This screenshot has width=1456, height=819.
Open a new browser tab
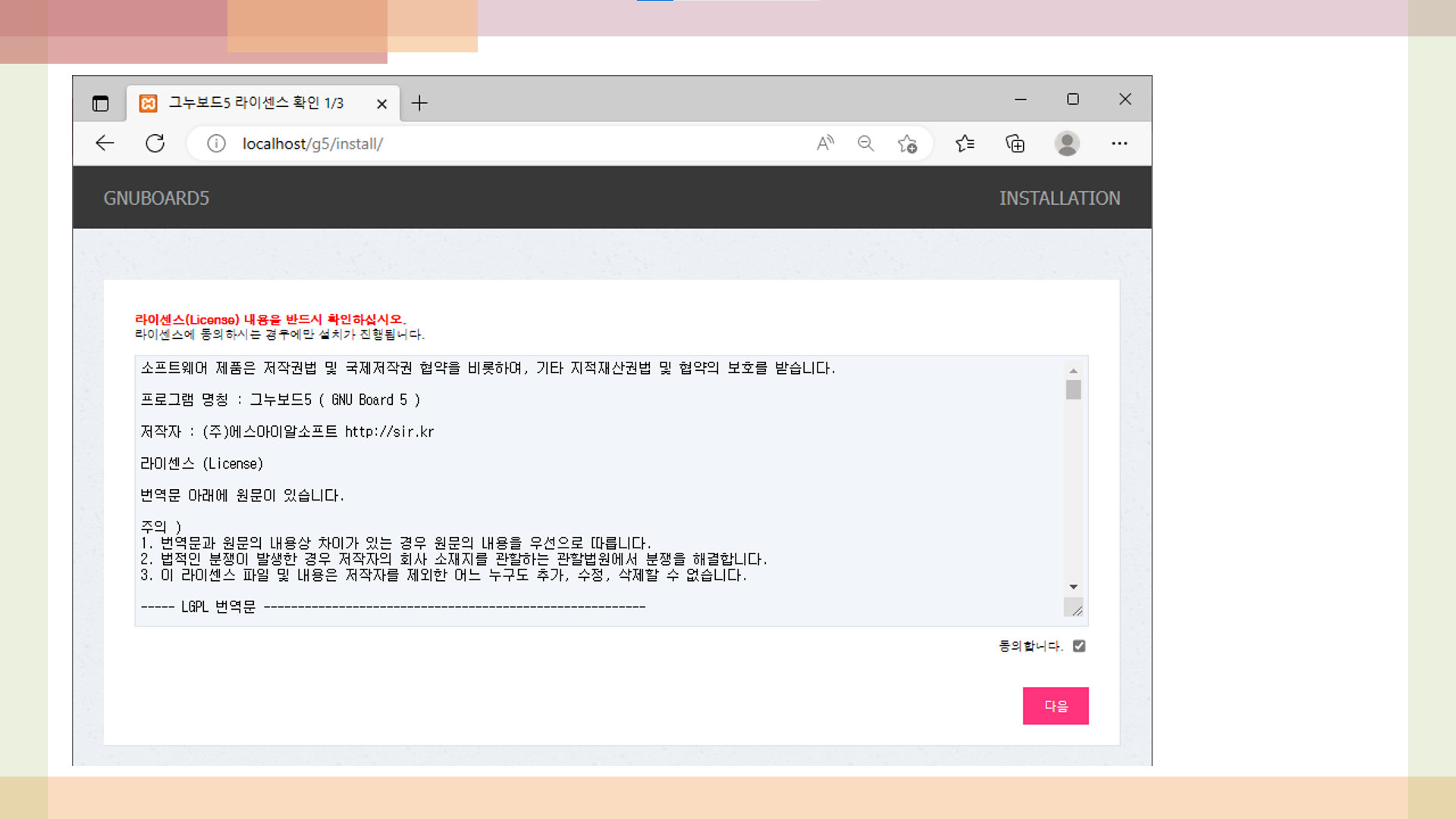pos(419,103)
